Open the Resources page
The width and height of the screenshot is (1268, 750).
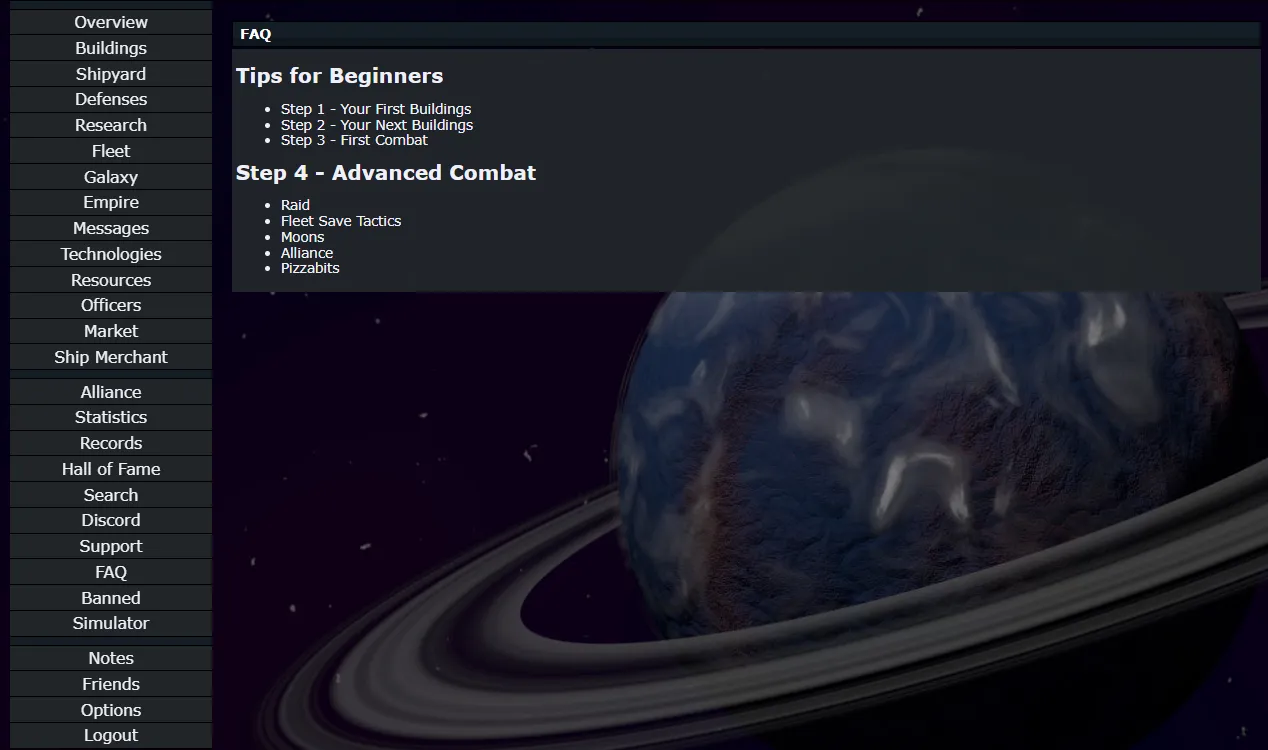tap(111, 280)
